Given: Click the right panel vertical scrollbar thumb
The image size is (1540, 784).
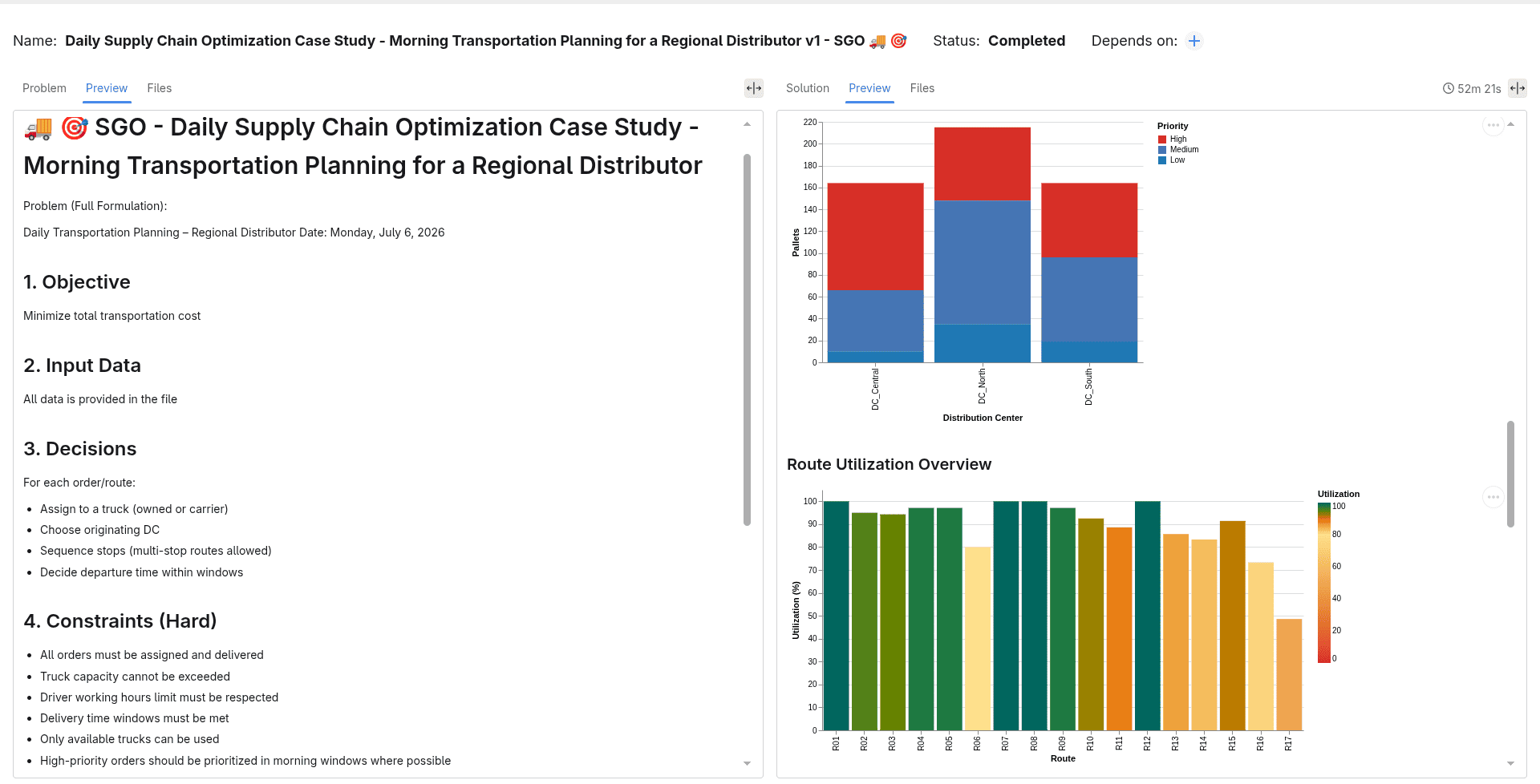Looking at the screenshot, I should [x=1510, y=474].
